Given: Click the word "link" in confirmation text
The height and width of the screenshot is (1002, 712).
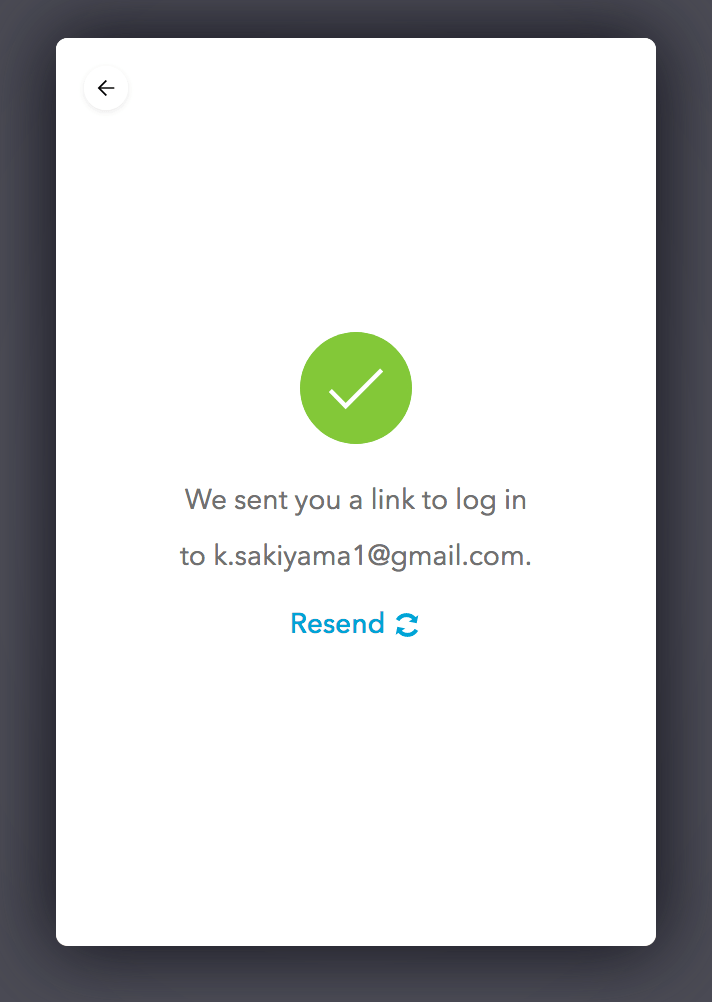Looking at the screenshot, I should click(x=393, y=499).
